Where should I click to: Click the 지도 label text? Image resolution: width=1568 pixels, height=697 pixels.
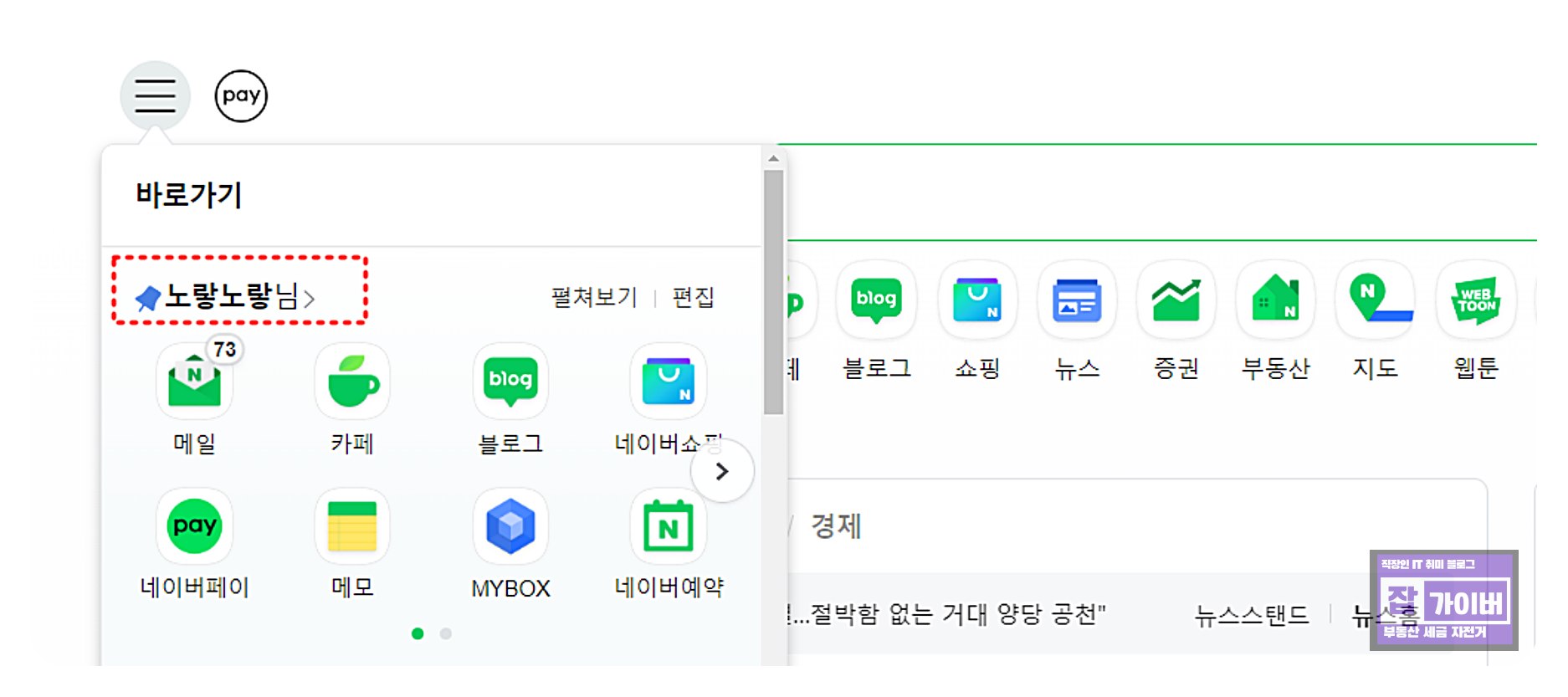pyautogui.click(x=1376, y=368)
